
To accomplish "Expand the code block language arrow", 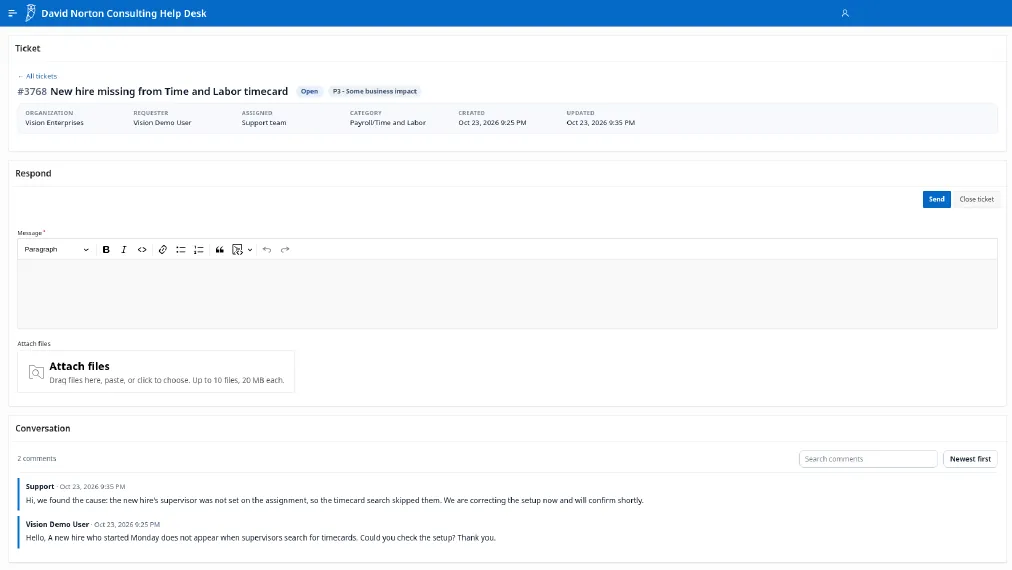I will [250, 250].
